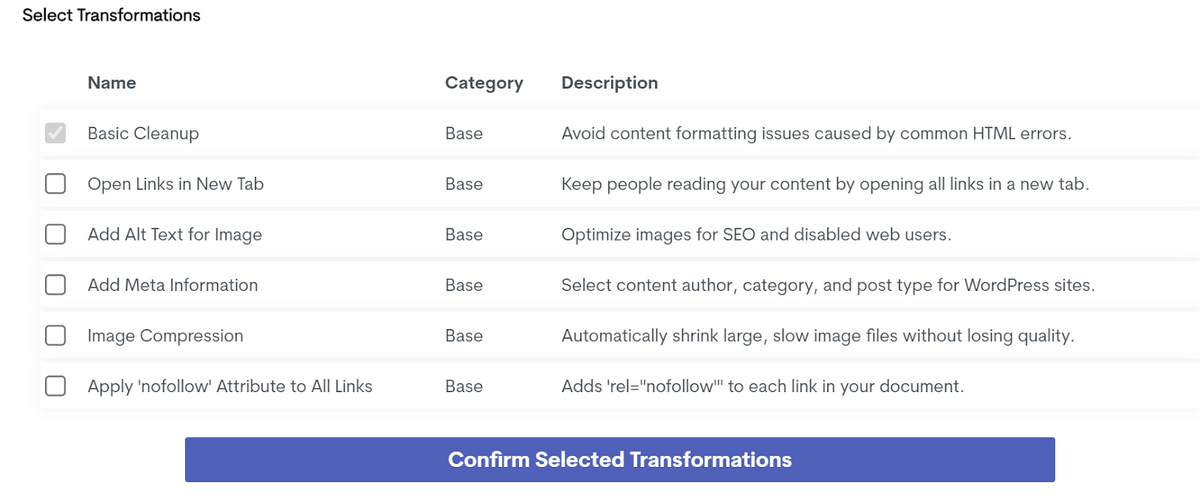Click the Add Meta Information name
The width and height of the screenshot is (1200, 503).
173,285
